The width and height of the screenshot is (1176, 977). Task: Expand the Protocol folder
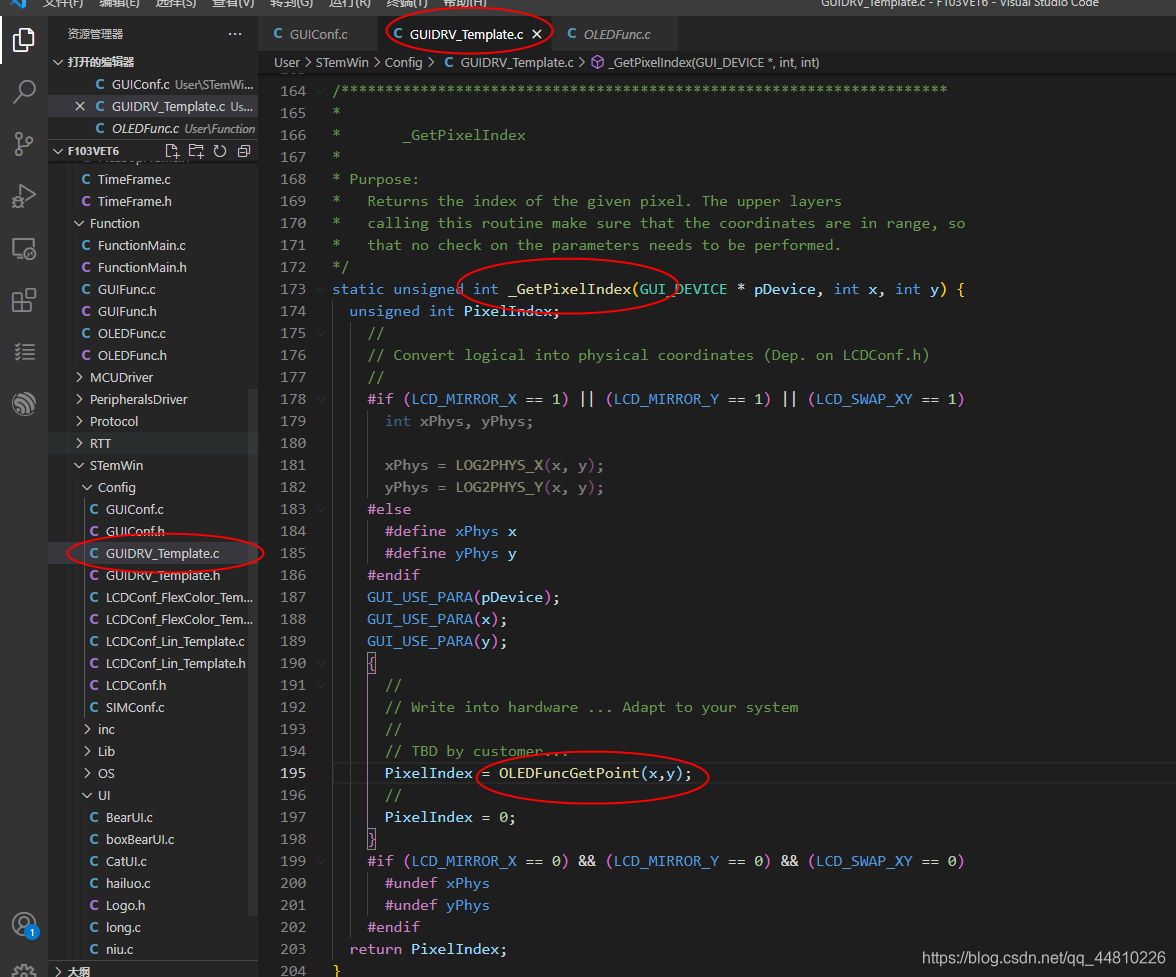coord(80,421)
